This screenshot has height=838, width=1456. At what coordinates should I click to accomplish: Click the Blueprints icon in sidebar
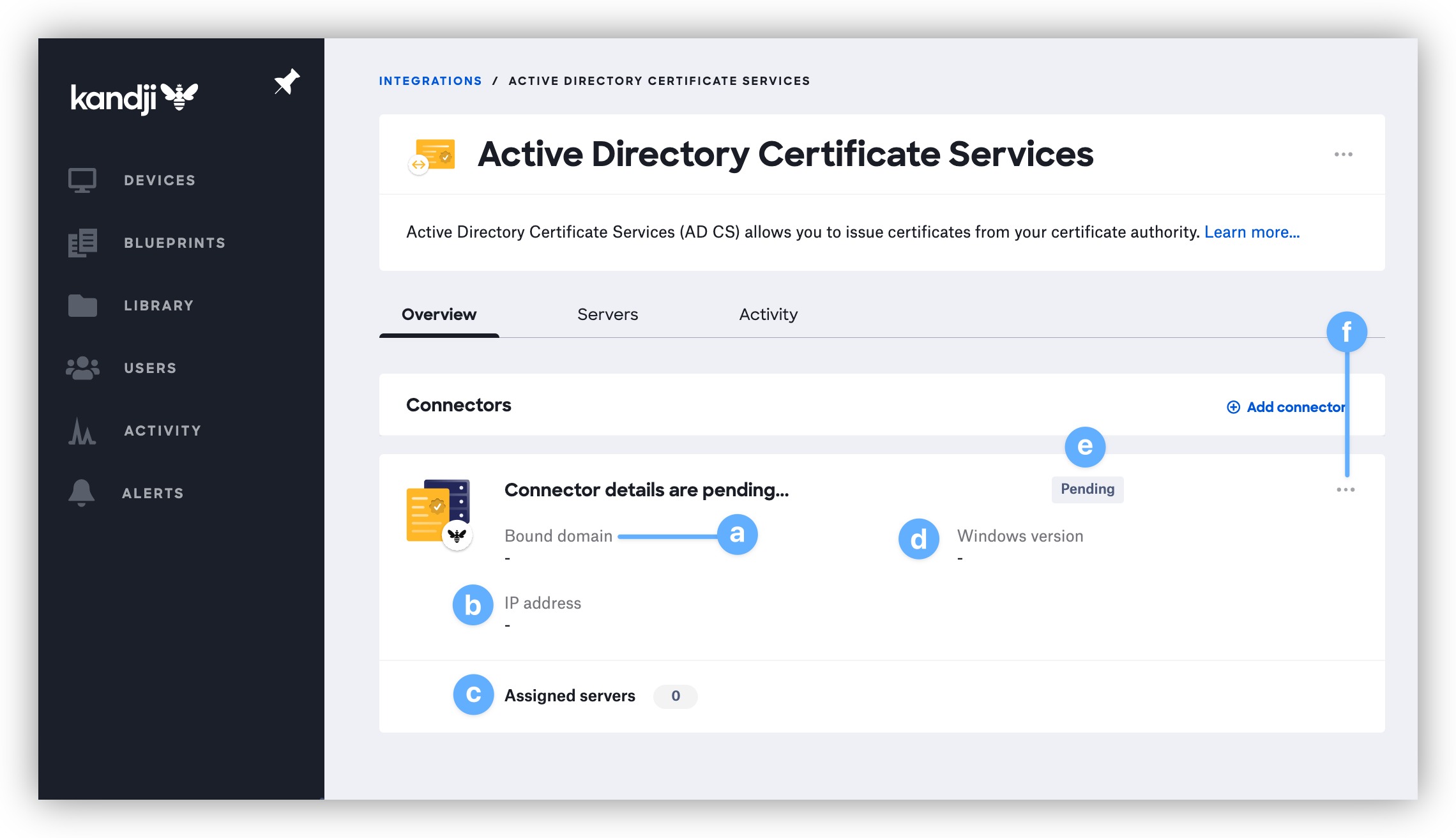click(x=82, y=243)
